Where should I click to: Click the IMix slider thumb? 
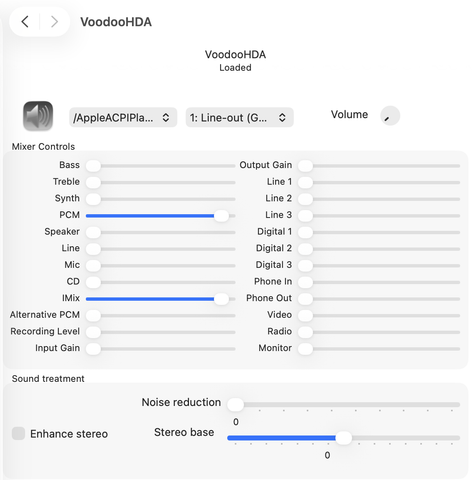221,299
